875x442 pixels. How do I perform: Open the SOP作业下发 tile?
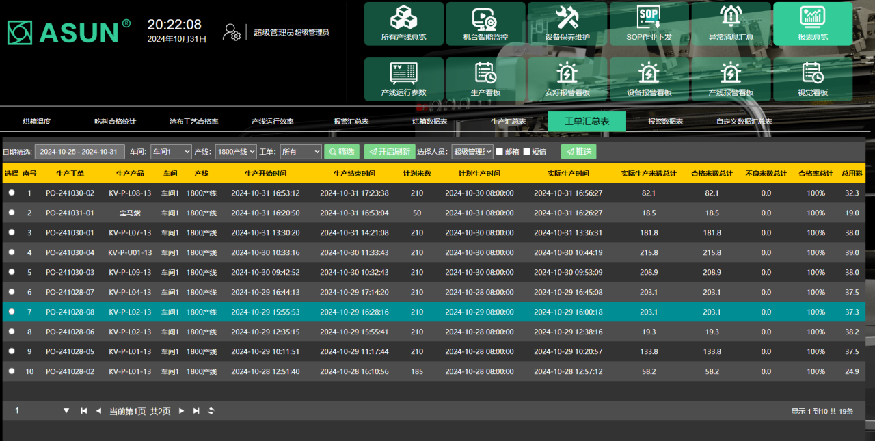point(649,24)
